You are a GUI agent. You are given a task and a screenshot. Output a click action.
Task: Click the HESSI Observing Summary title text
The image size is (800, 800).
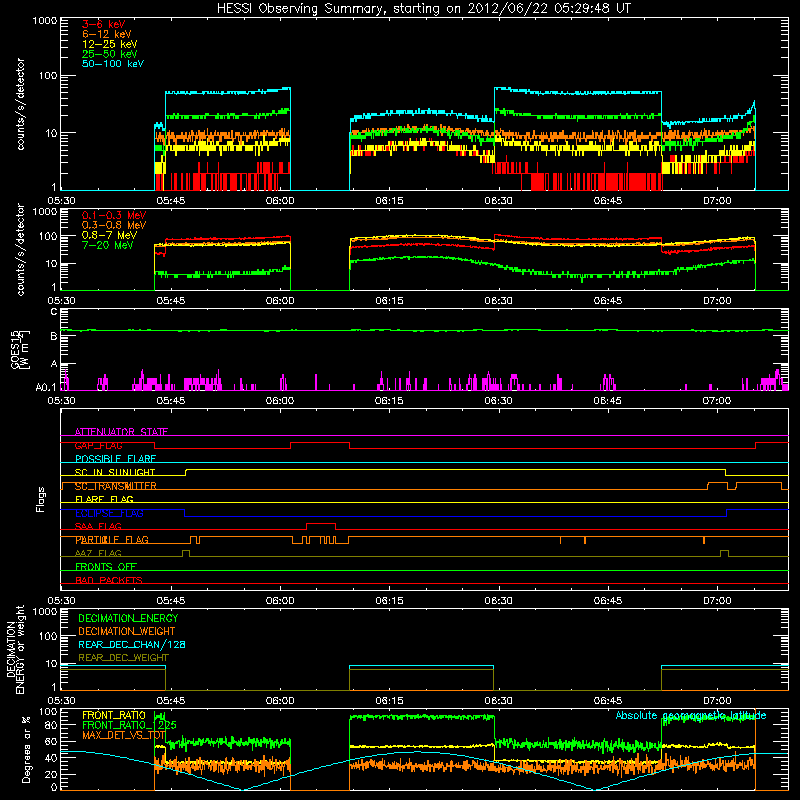click(423, 9)
